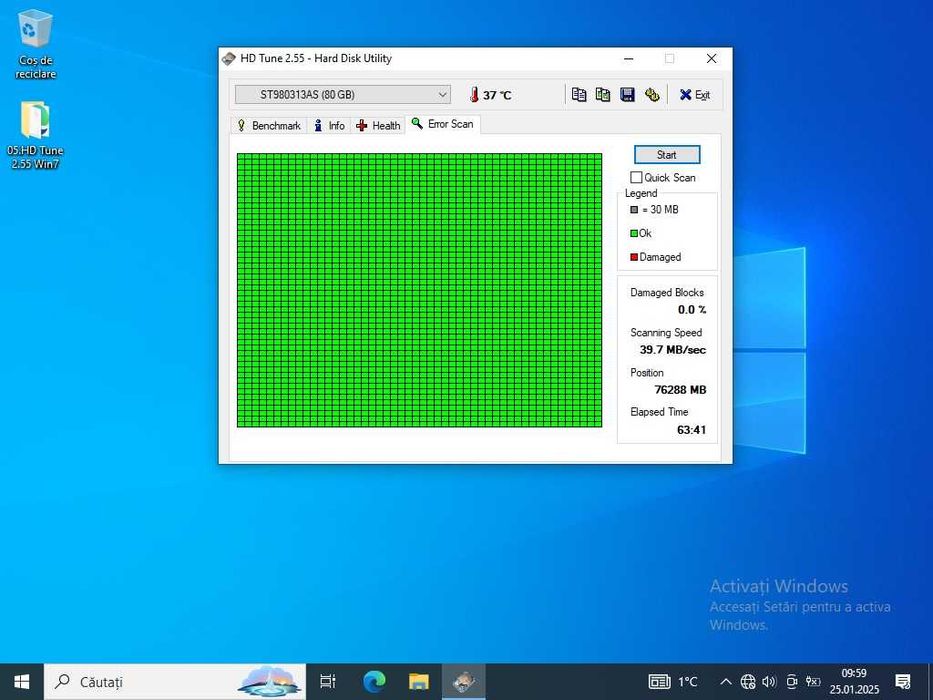Select the Coș de reciclare desktop icon
The image size is (933, 700).
(35, 46)
